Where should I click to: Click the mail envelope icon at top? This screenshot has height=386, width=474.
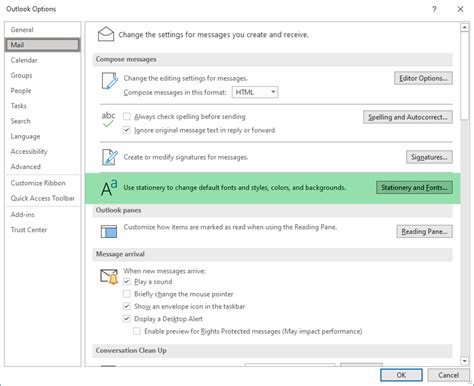(106, 34)
